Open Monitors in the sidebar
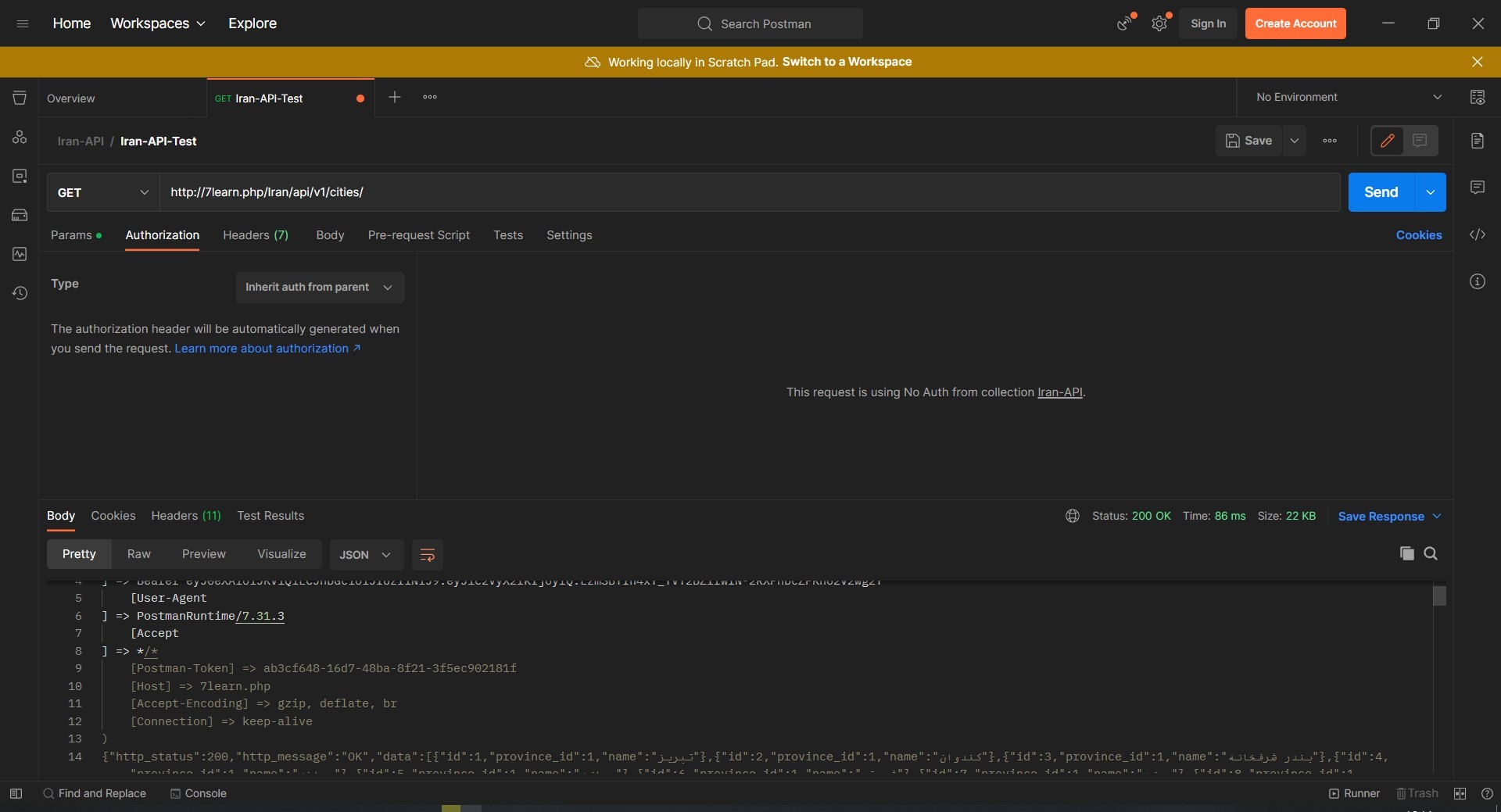 20,254
